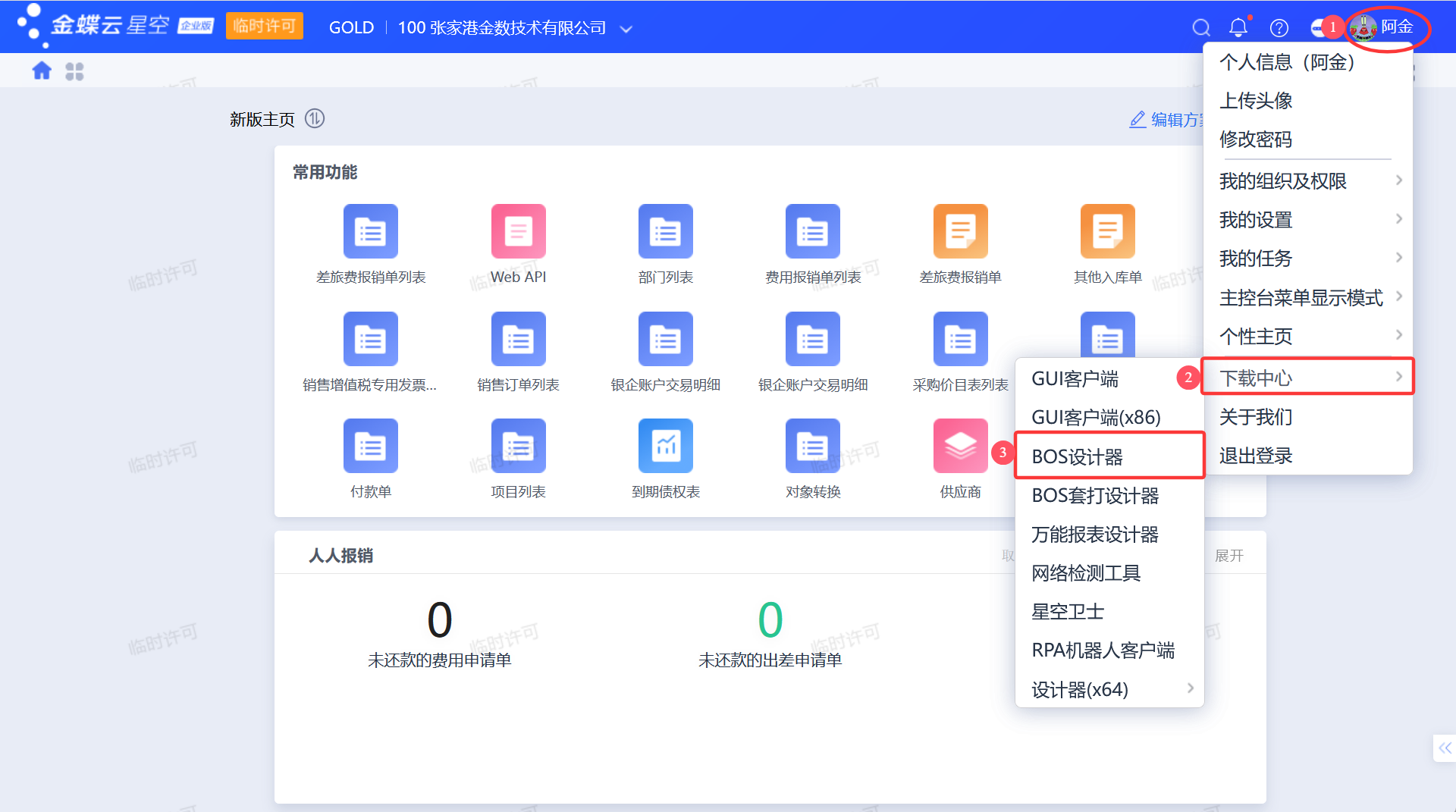This screenshot has height=812, width=1456.
Task: Open the 其他入库单 shortcut icon
Action: (1108, 231)
